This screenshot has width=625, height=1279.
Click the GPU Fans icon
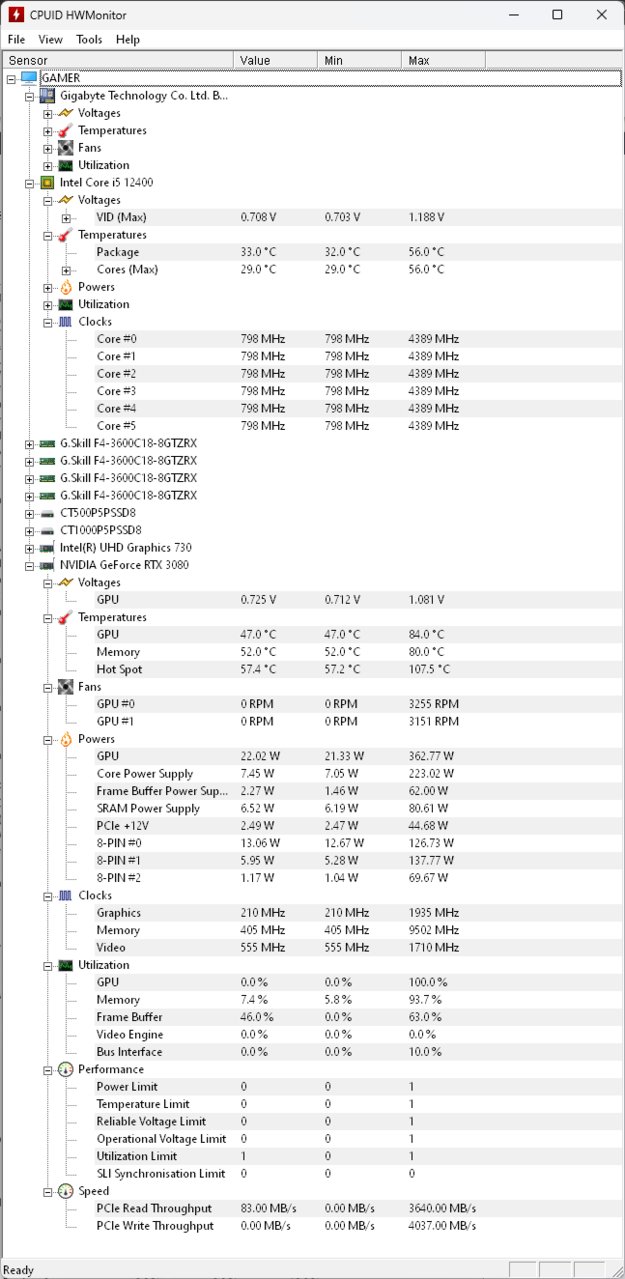click(65, 687)
